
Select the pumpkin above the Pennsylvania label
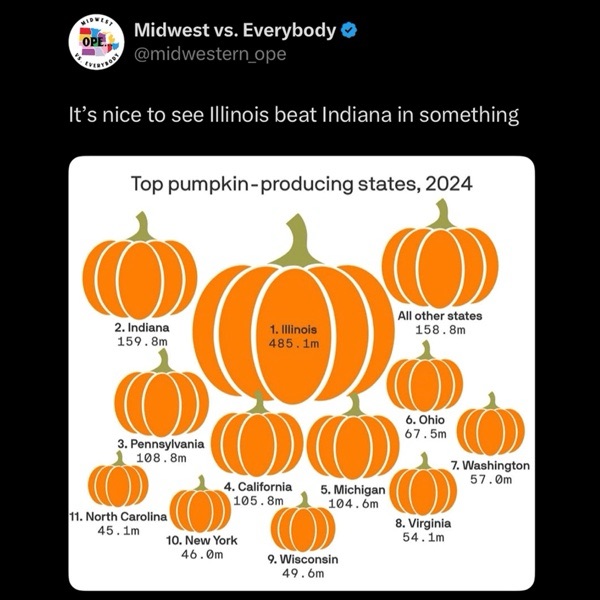[161, 398]
